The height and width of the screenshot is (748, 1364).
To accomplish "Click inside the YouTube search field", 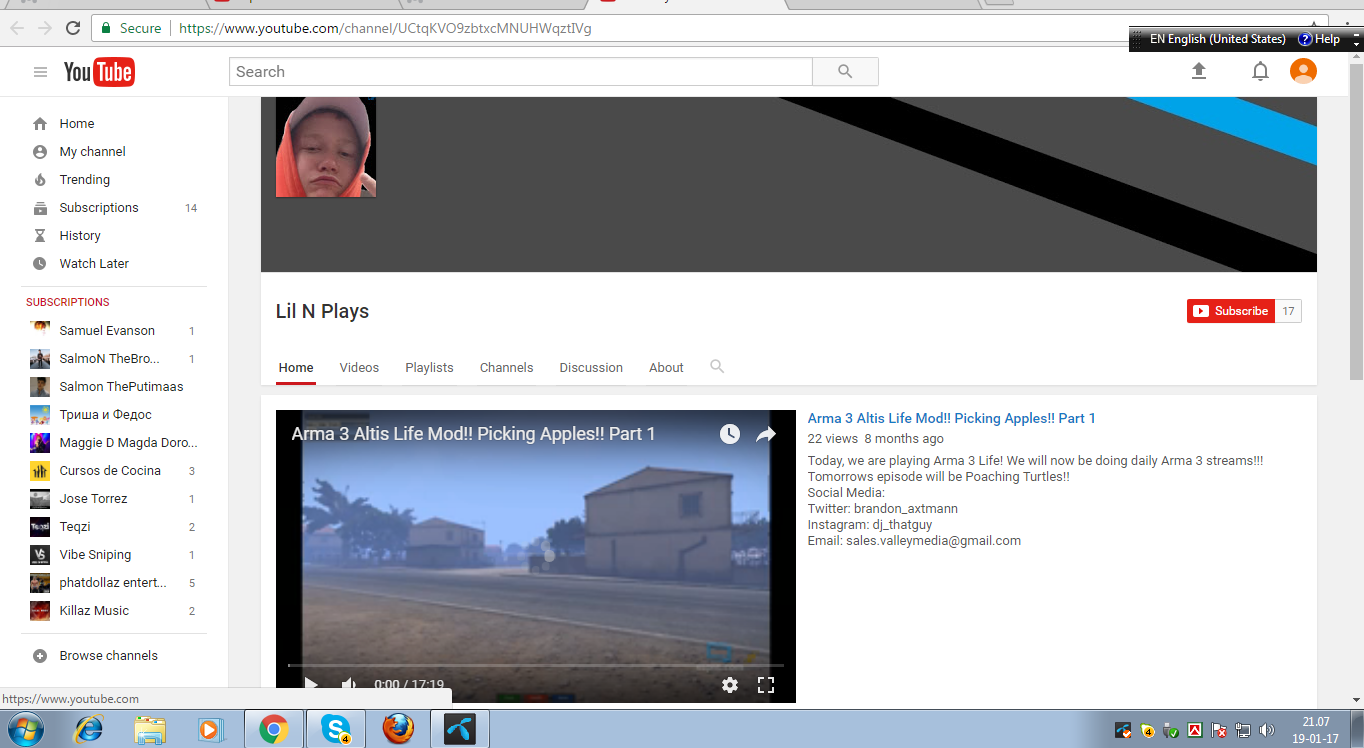I will pyautogui.click(x=520, y=72).
